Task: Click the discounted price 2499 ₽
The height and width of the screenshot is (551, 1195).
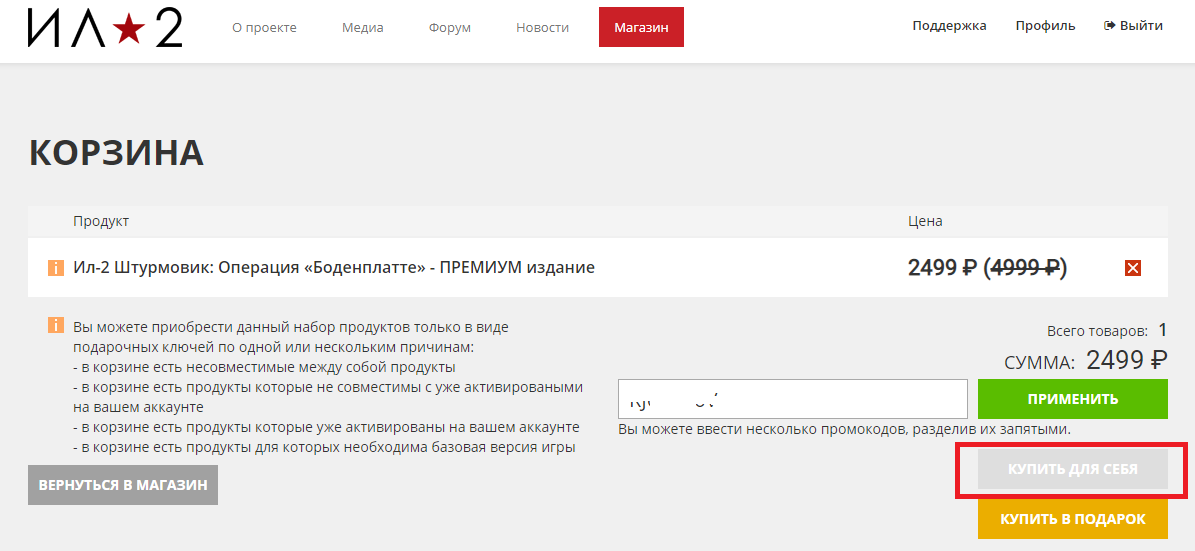Action: 943,267
